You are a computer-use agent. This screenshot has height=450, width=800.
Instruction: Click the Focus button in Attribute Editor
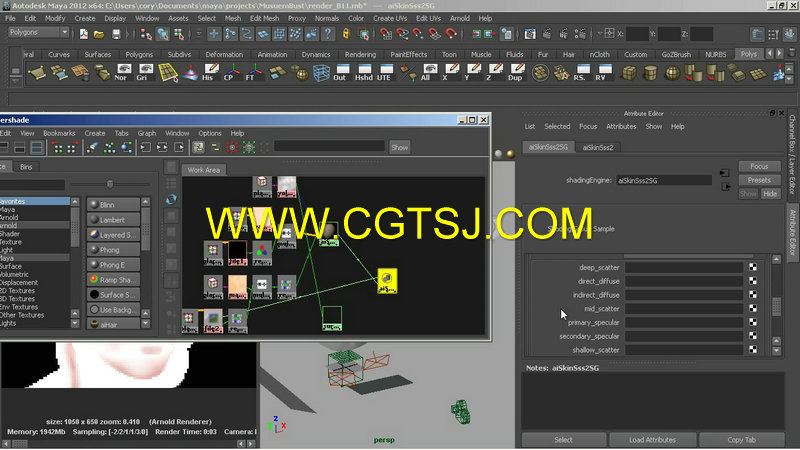point(759,166)
